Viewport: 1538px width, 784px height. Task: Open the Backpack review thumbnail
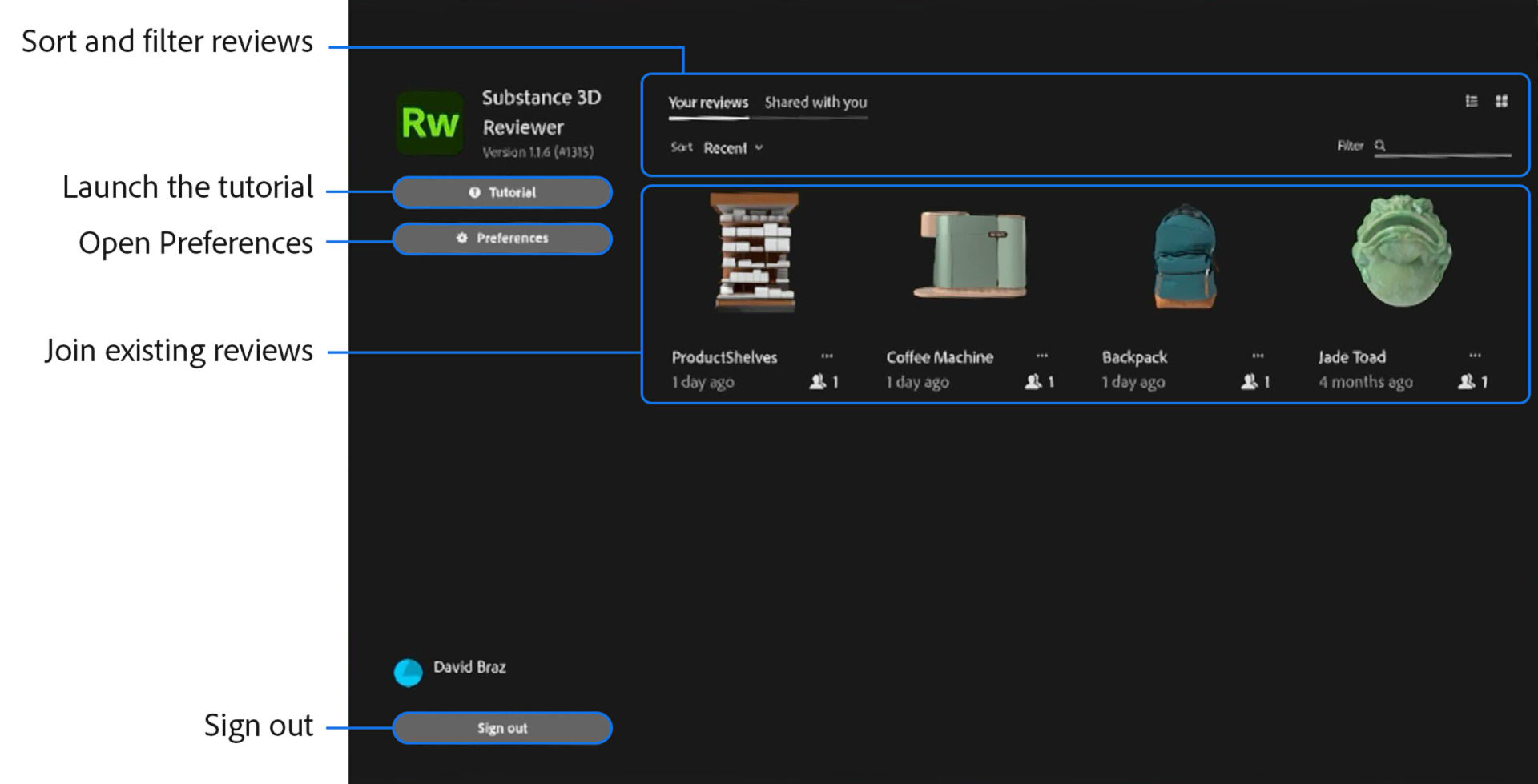[x=1186, y=256]
